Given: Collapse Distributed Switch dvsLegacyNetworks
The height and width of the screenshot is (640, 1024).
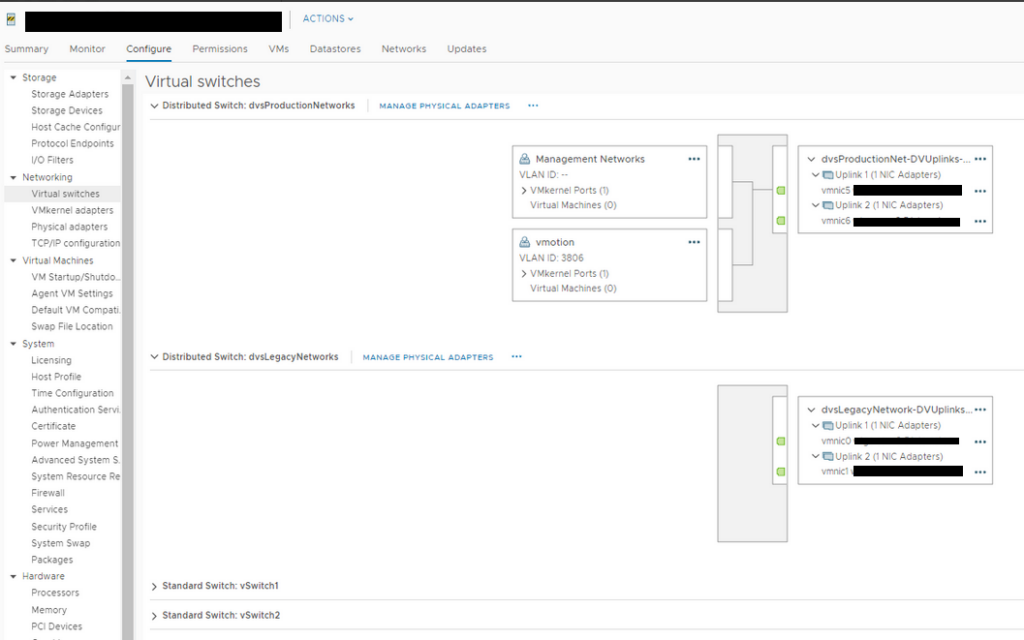Looking at the screenshot, I should tap(154, 357).
